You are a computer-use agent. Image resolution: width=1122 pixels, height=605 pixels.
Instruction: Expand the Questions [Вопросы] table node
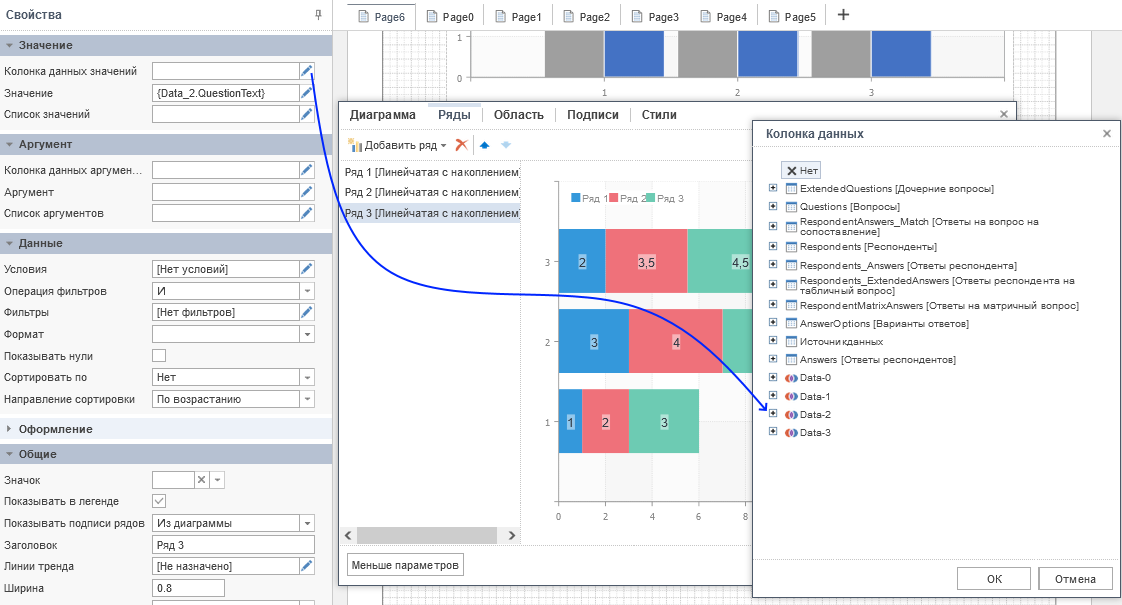click(773, 207)
